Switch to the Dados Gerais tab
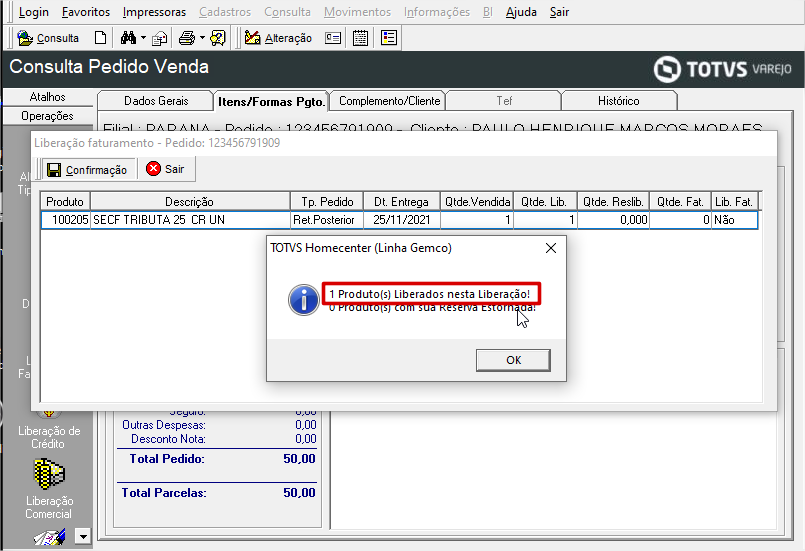 (x=156, y=101)
